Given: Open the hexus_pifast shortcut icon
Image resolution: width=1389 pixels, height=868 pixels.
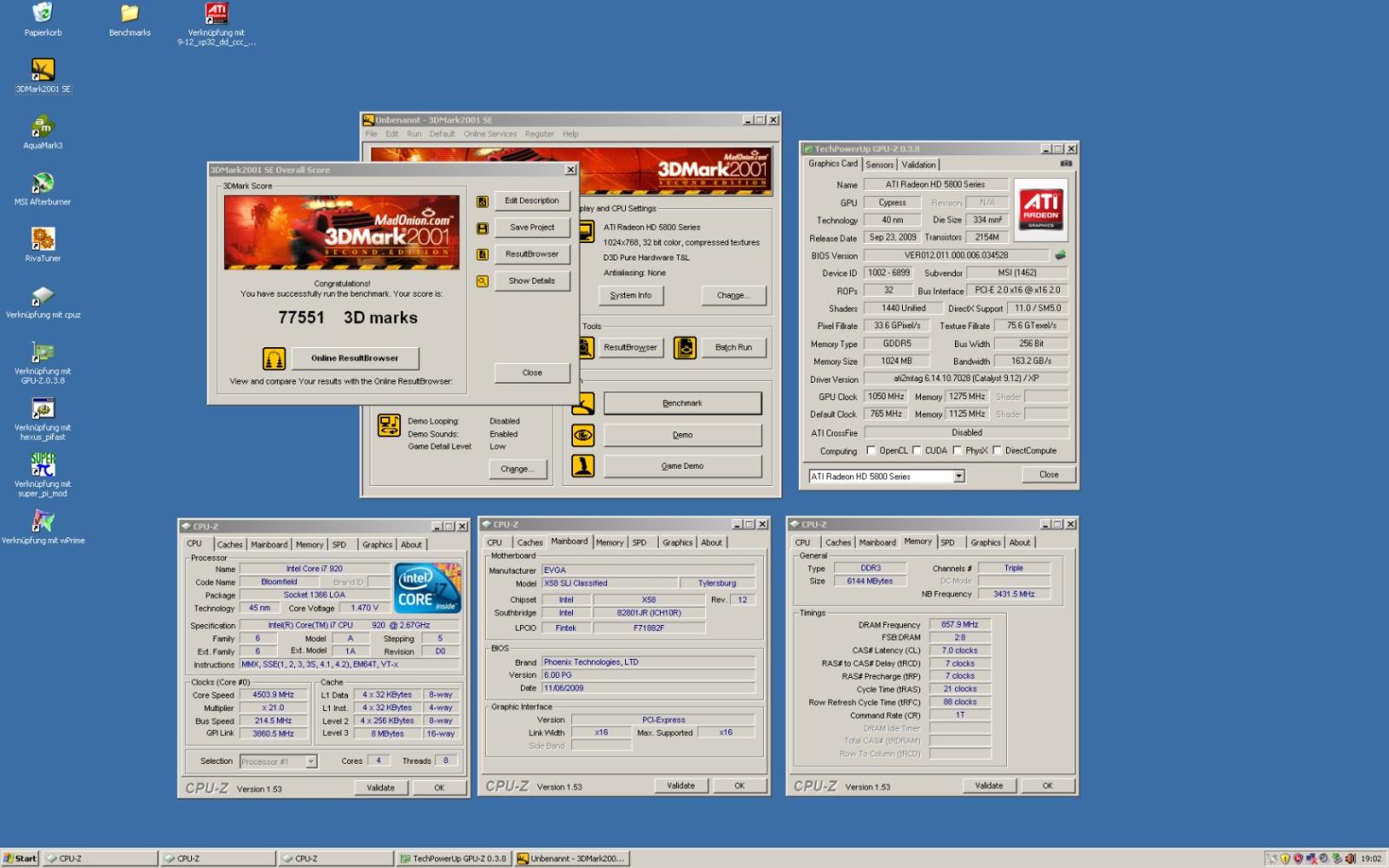Looking at the screenshot, I should click(x=43, y=408).
